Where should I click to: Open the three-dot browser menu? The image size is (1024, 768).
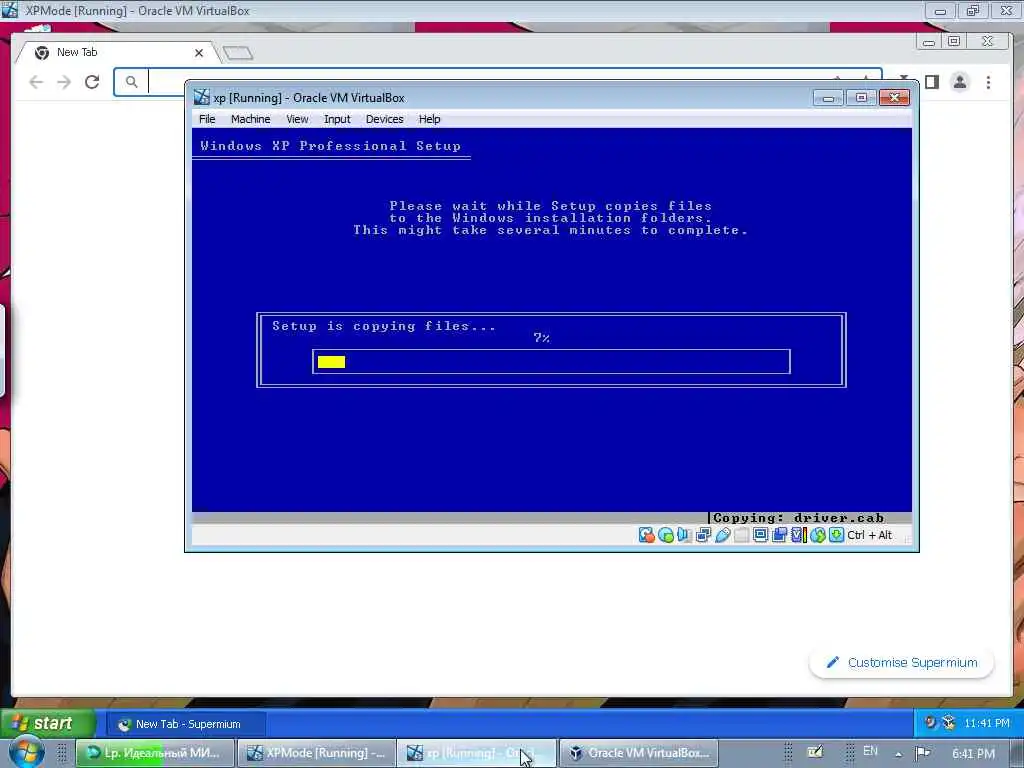[x=988, y=82]
